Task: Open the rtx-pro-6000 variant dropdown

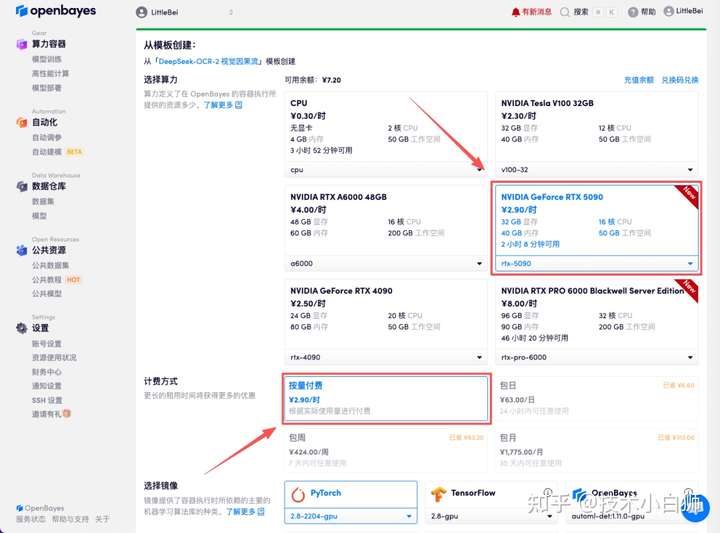Action: click(596, 357)
